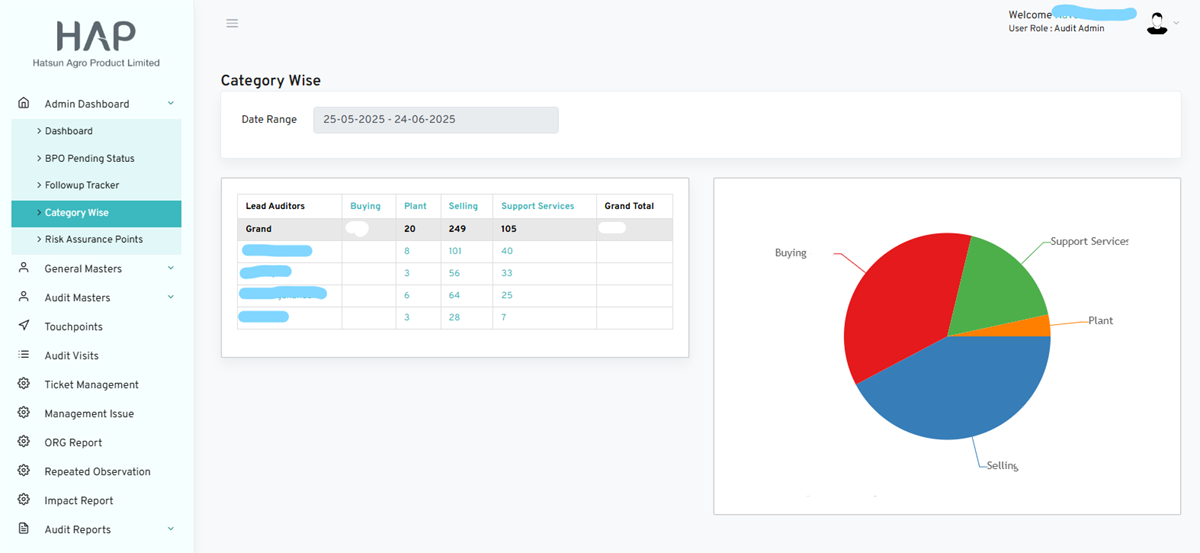Click the Audit Visits list icon
Image resolution: width=1200 pixels, height=553 pixels.
(x=24, y=355)
